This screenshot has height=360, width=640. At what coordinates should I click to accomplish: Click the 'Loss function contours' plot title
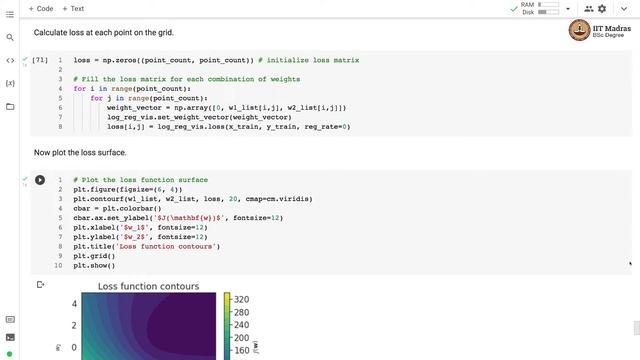[149, 287]
